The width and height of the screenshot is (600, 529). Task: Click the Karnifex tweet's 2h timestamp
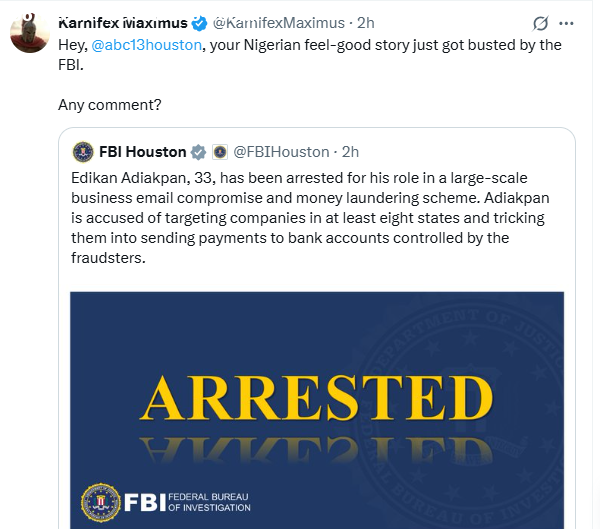pos(366,22)
